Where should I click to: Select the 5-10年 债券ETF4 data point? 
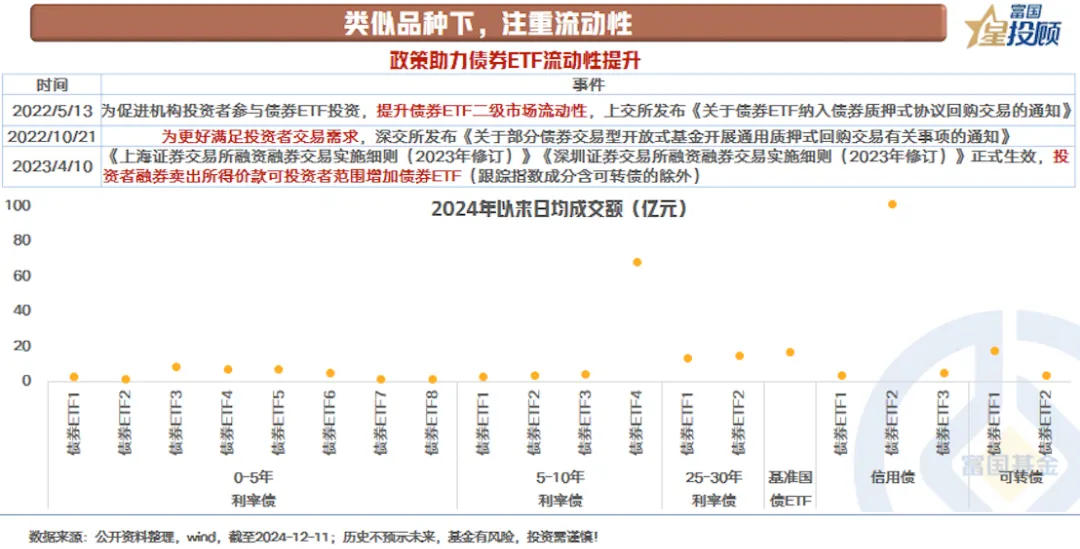click(637, 262)
